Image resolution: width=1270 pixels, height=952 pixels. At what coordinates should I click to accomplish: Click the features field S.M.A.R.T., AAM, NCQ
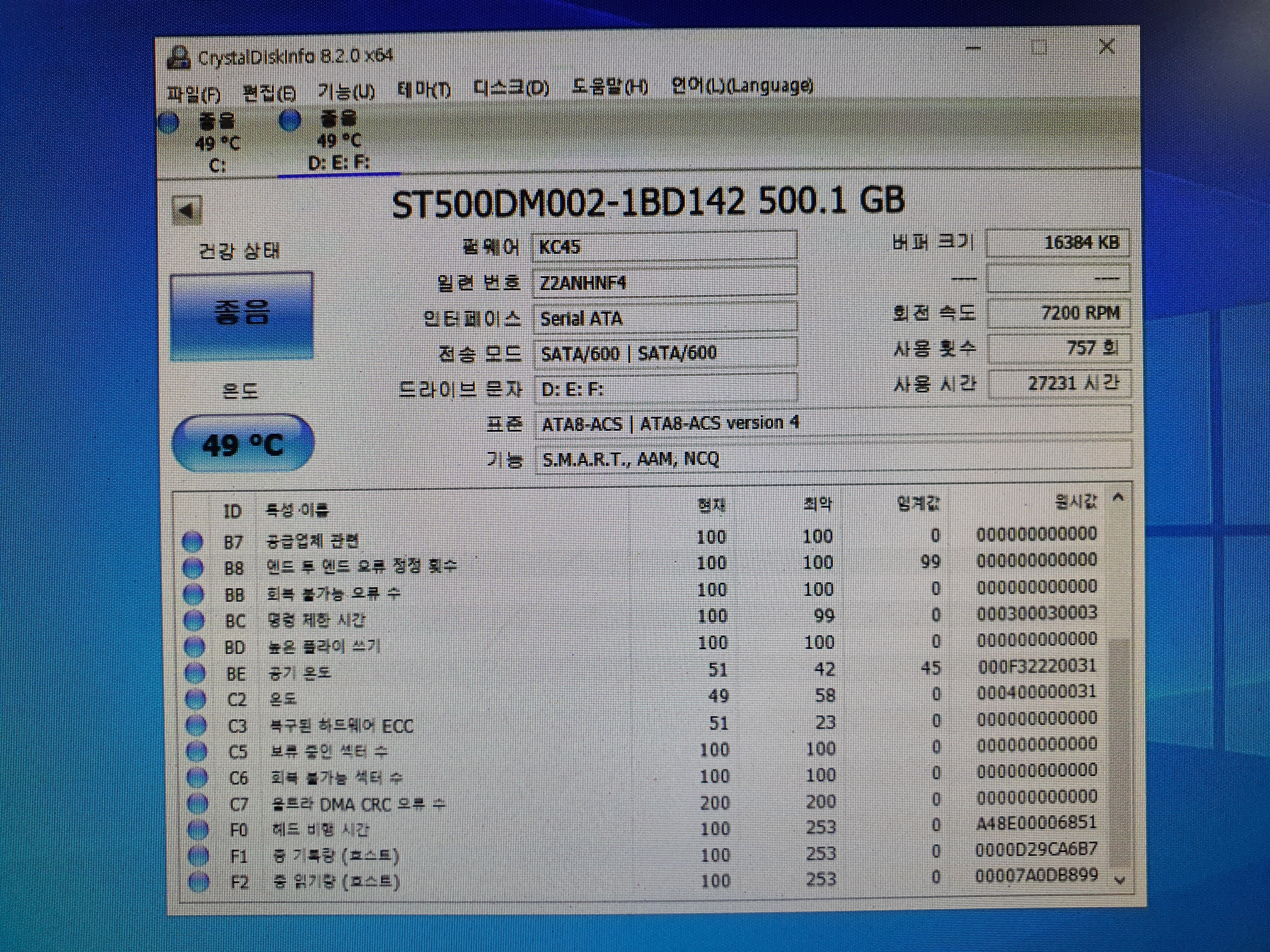coord(833,457)
